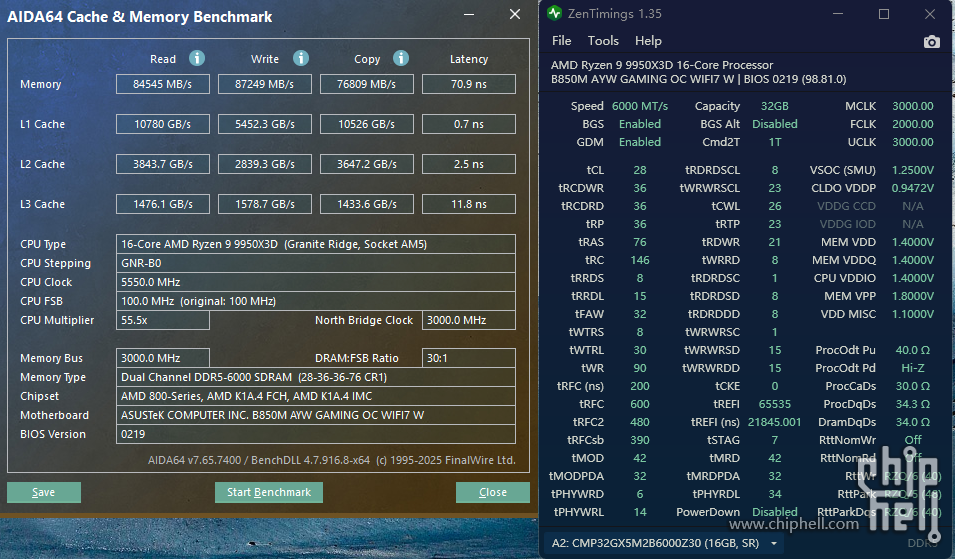
Task: Close AIDA64 using title bar X
Action: [514, 15]
